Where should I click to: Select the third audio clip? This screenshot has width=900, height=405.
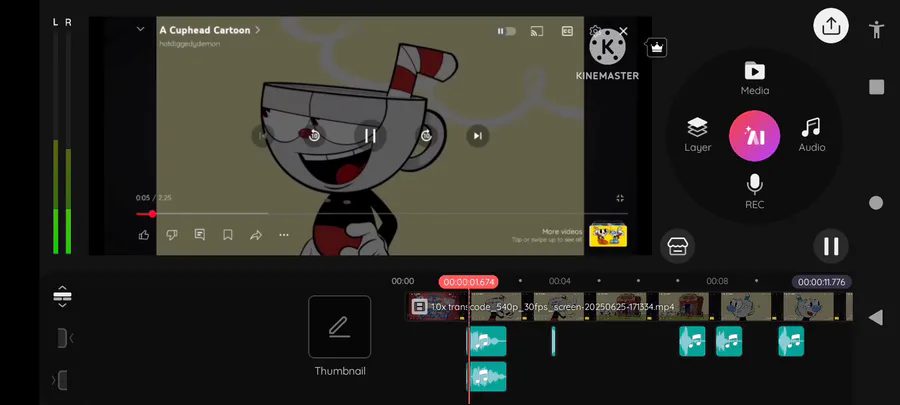(x=692, y=341)
